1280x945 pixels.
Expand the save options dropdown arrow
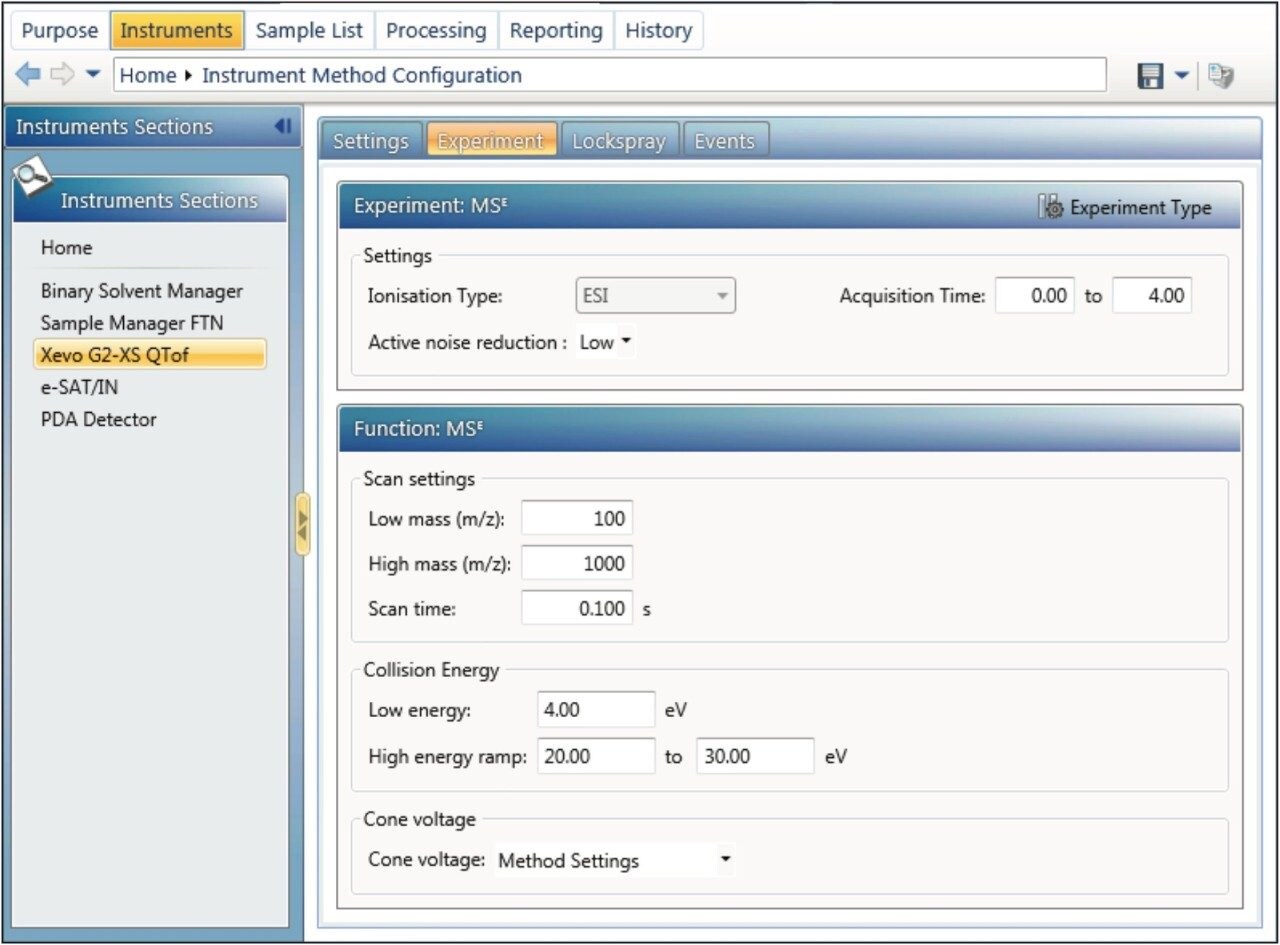1182,76
